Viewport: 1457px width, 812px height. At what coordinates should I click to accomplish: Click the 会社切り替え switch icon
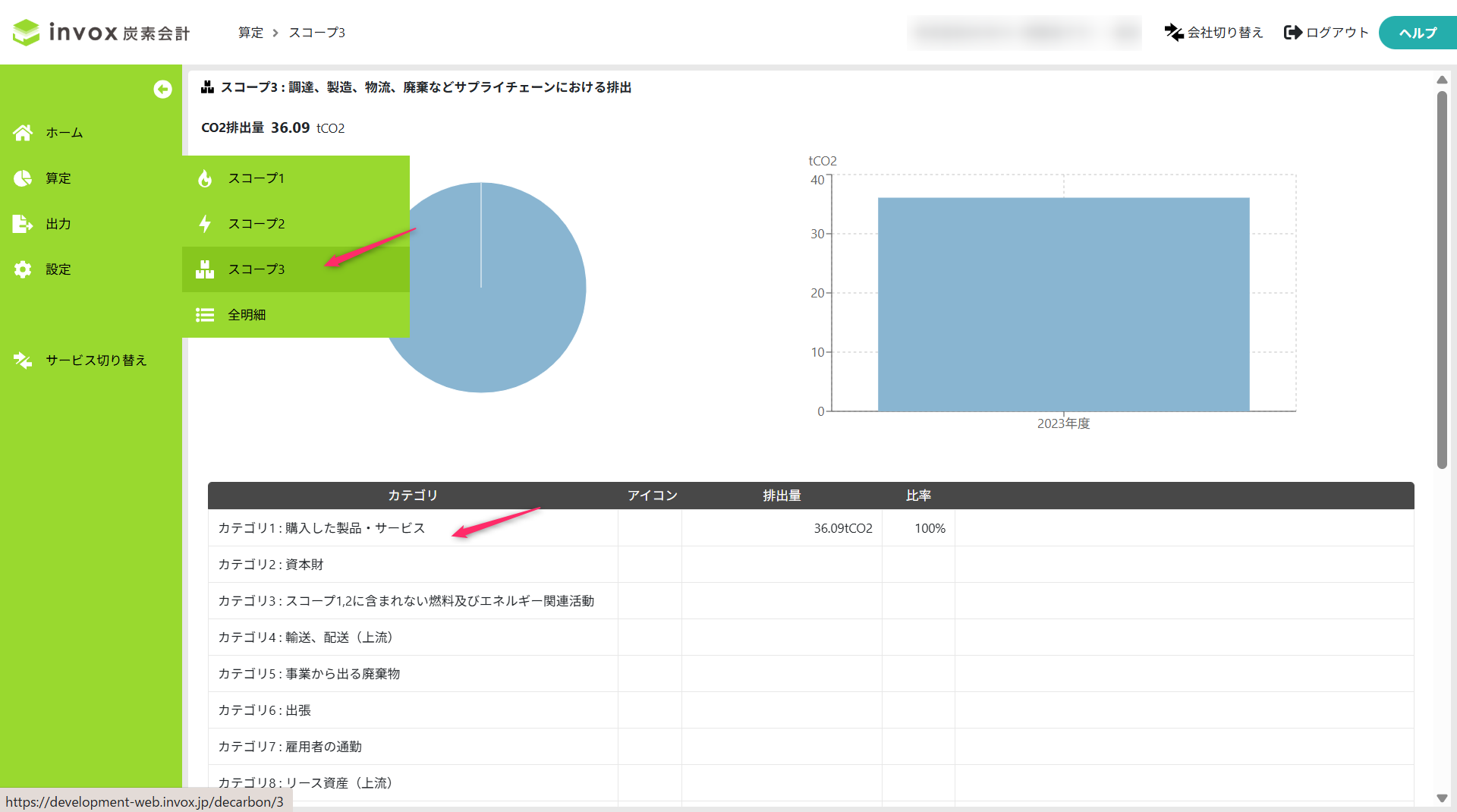point(1174,33)
